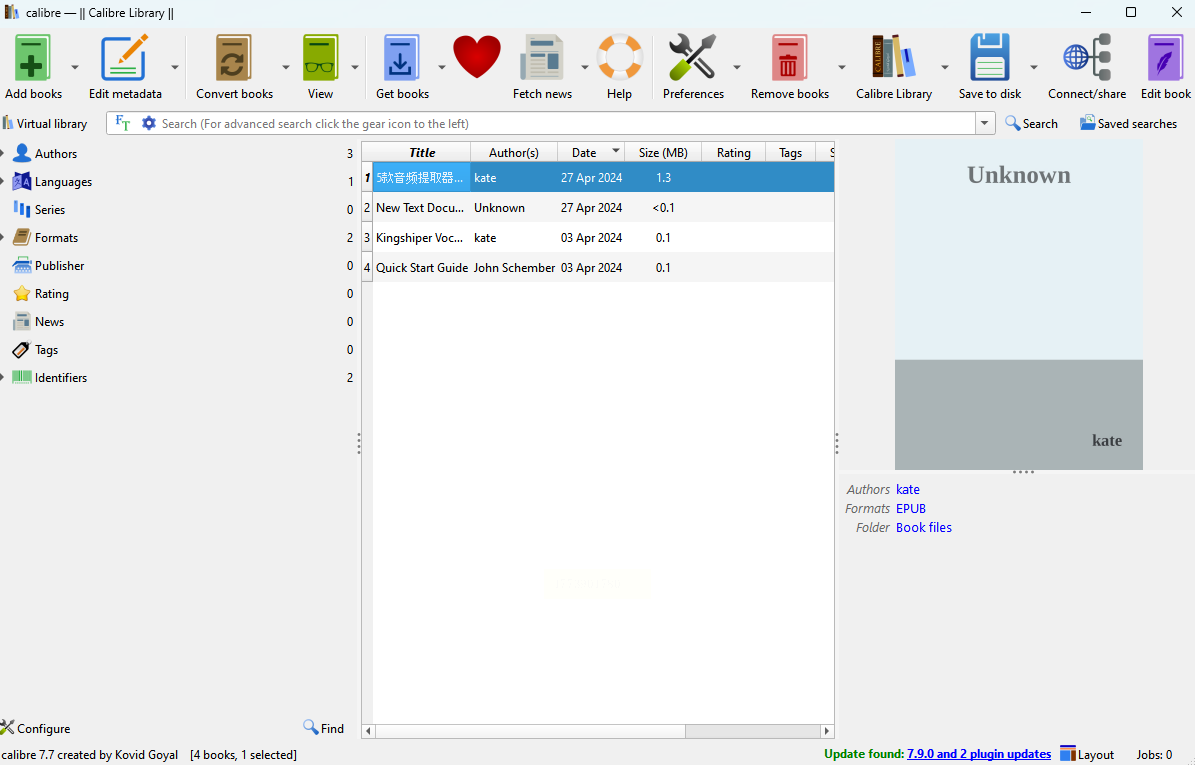
Task: Select the Quick Start Guide row
Action: 598,267
